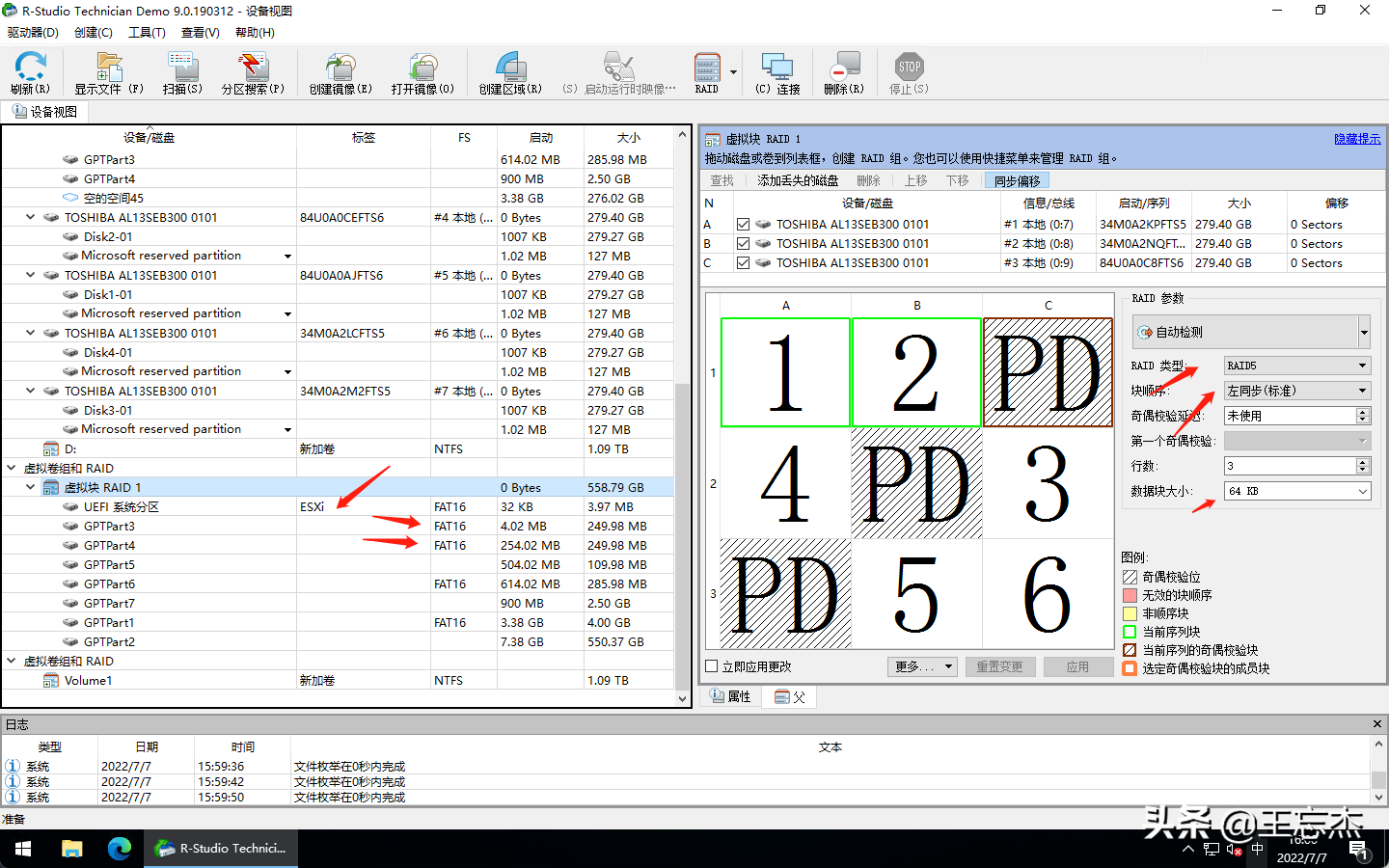The width and height of the screenshot is (1389, 868).
Task: Open the 工具(T) menu
Action: (x=147, y=32)
